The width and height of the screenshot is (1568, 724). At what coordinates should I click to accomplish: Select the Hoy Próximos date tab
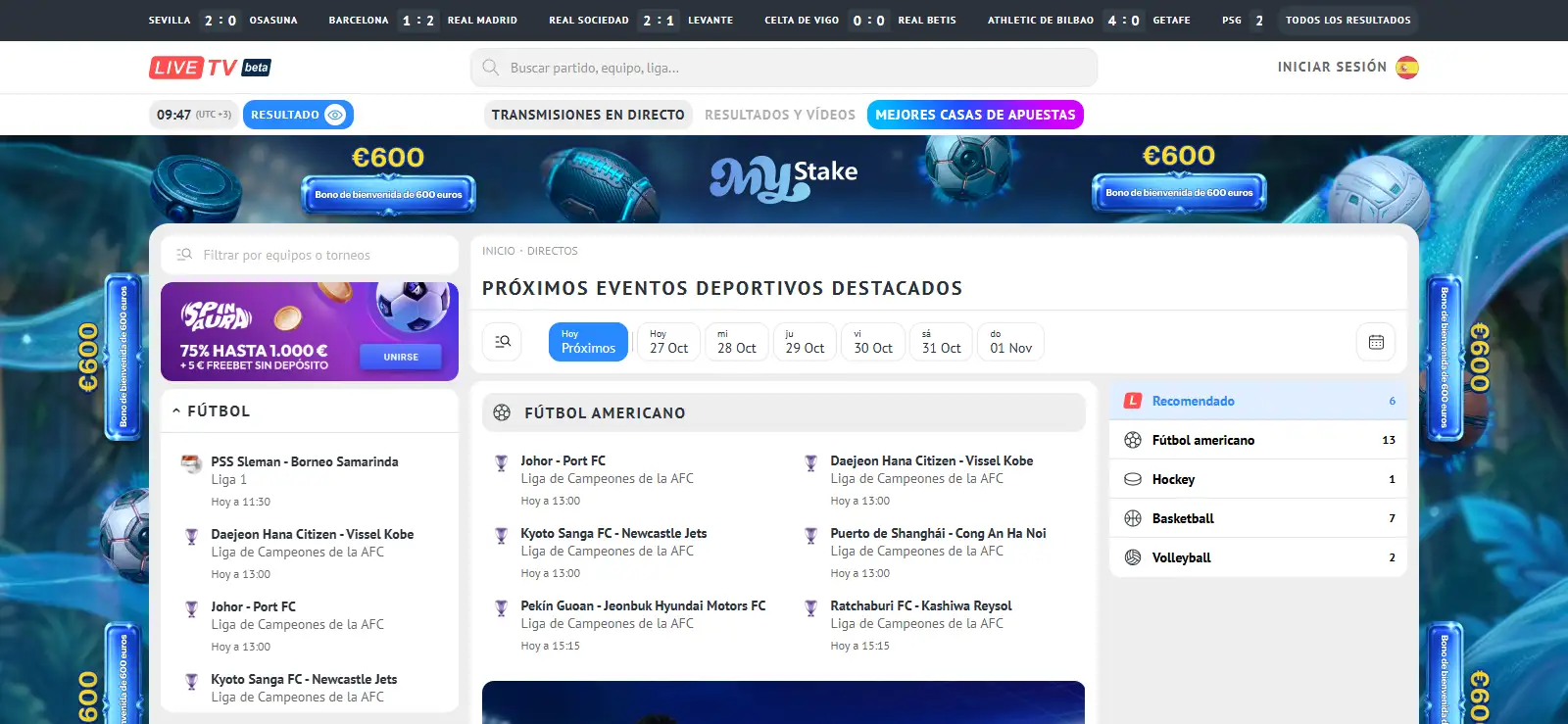pos(588,342)
